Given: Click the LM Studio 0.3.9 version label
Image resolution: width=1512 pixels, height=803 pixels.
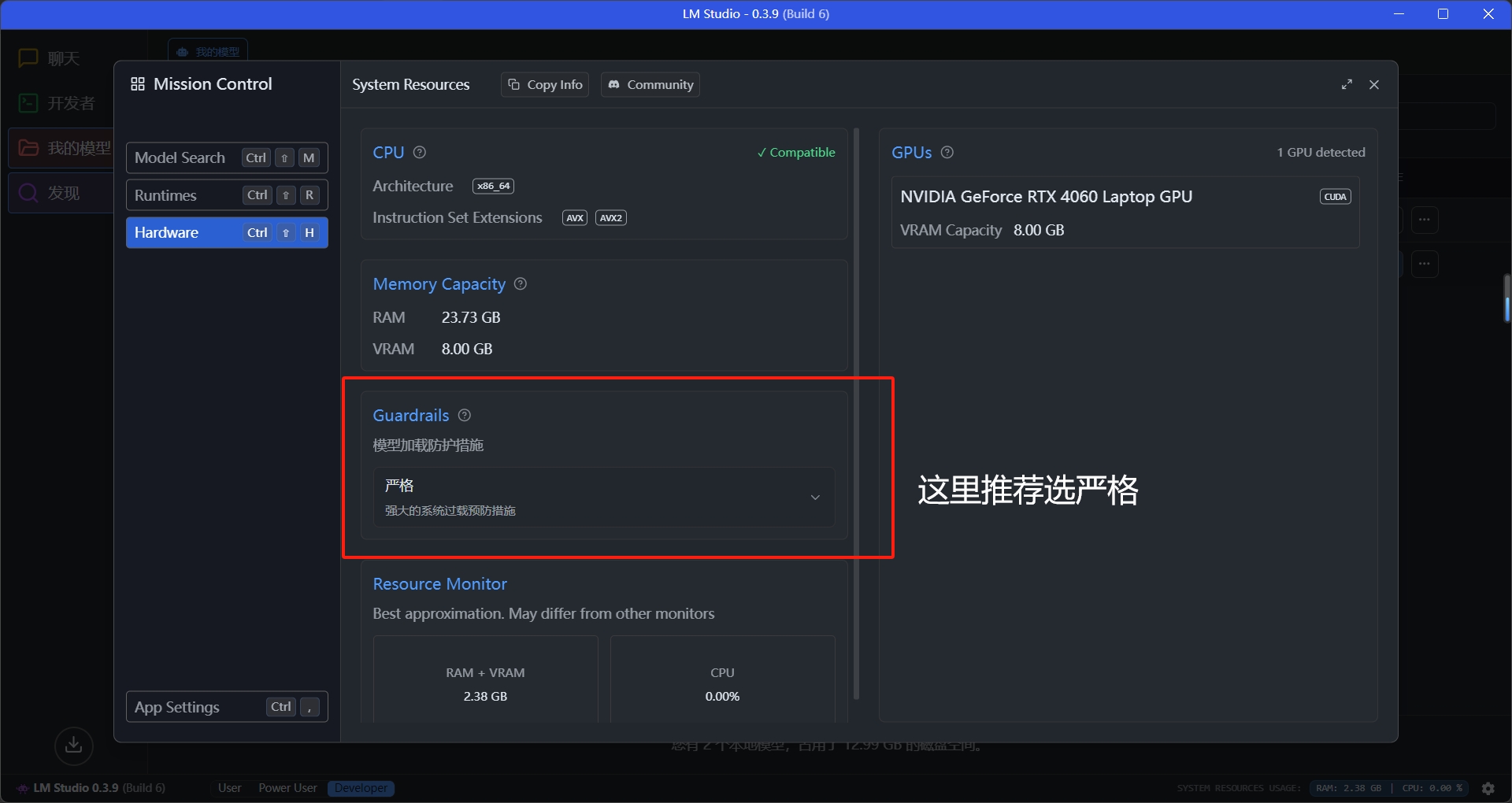Looking at the screenshot, I should click(x=99, y=788).
